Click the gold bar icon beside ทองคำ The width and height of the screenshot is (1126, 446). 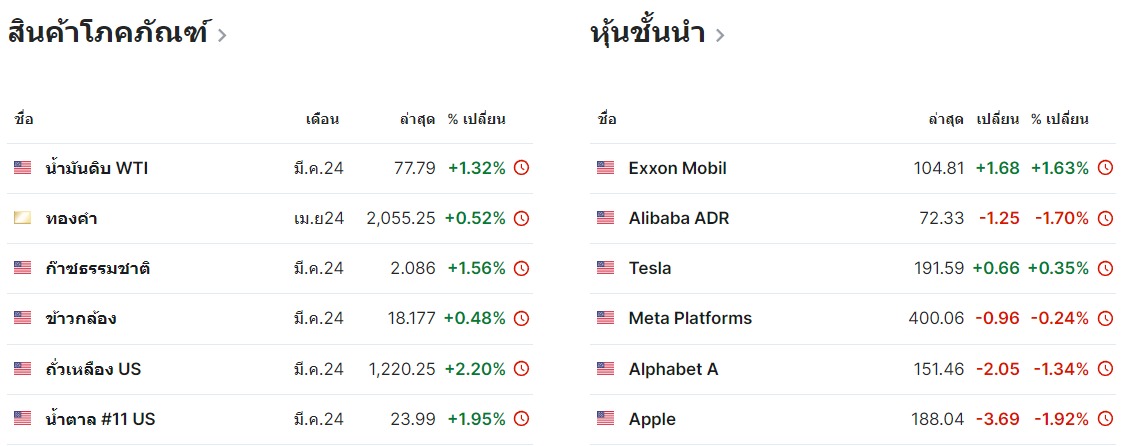(x=22, y=218)
